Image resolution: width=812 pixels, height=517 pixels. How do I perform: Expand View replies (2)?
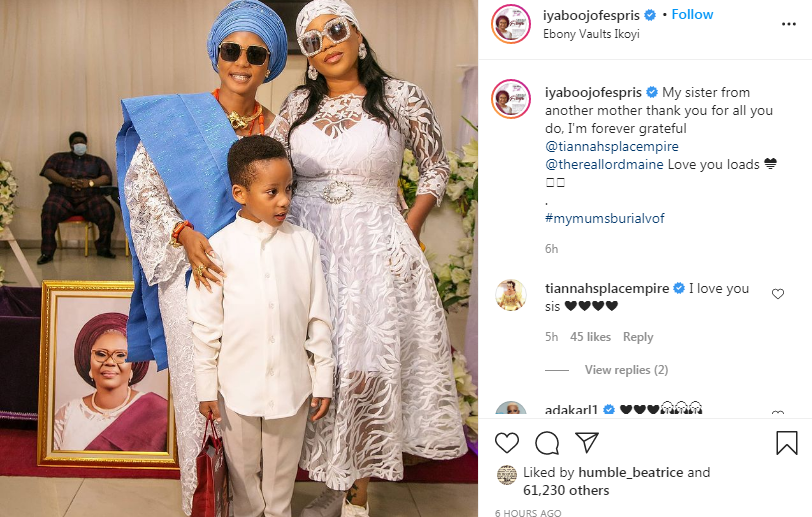[626, 370]
